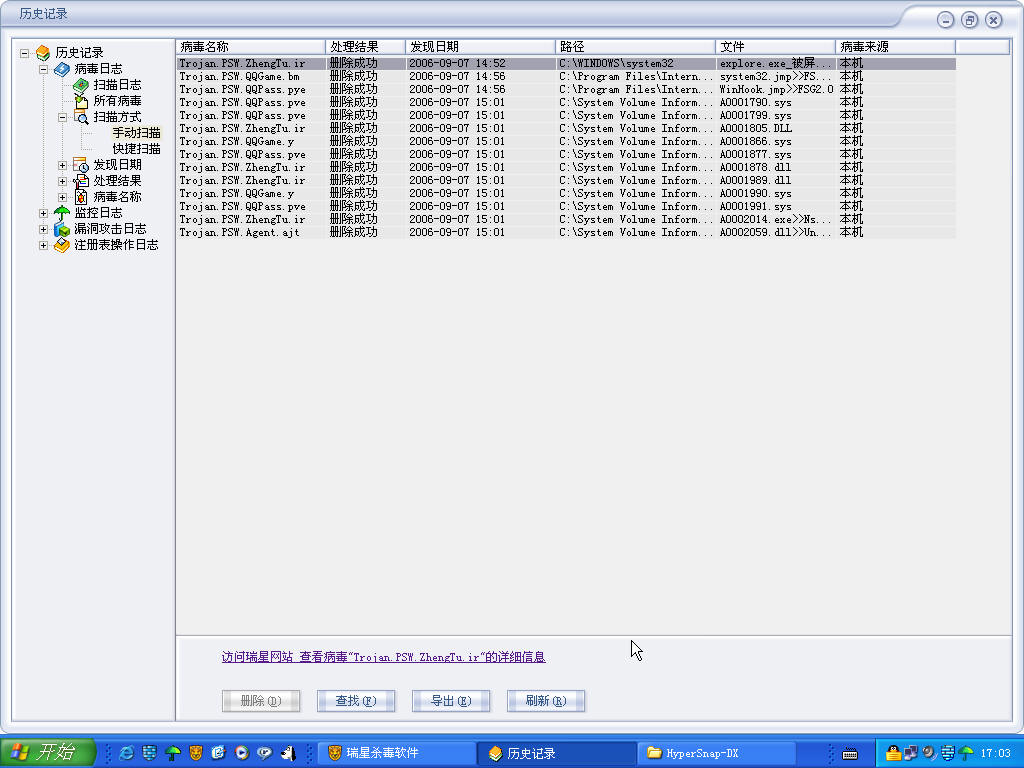Click the 查找(F) button
This screenshot has width=1024, height=768.
click(x=356, y=701)
